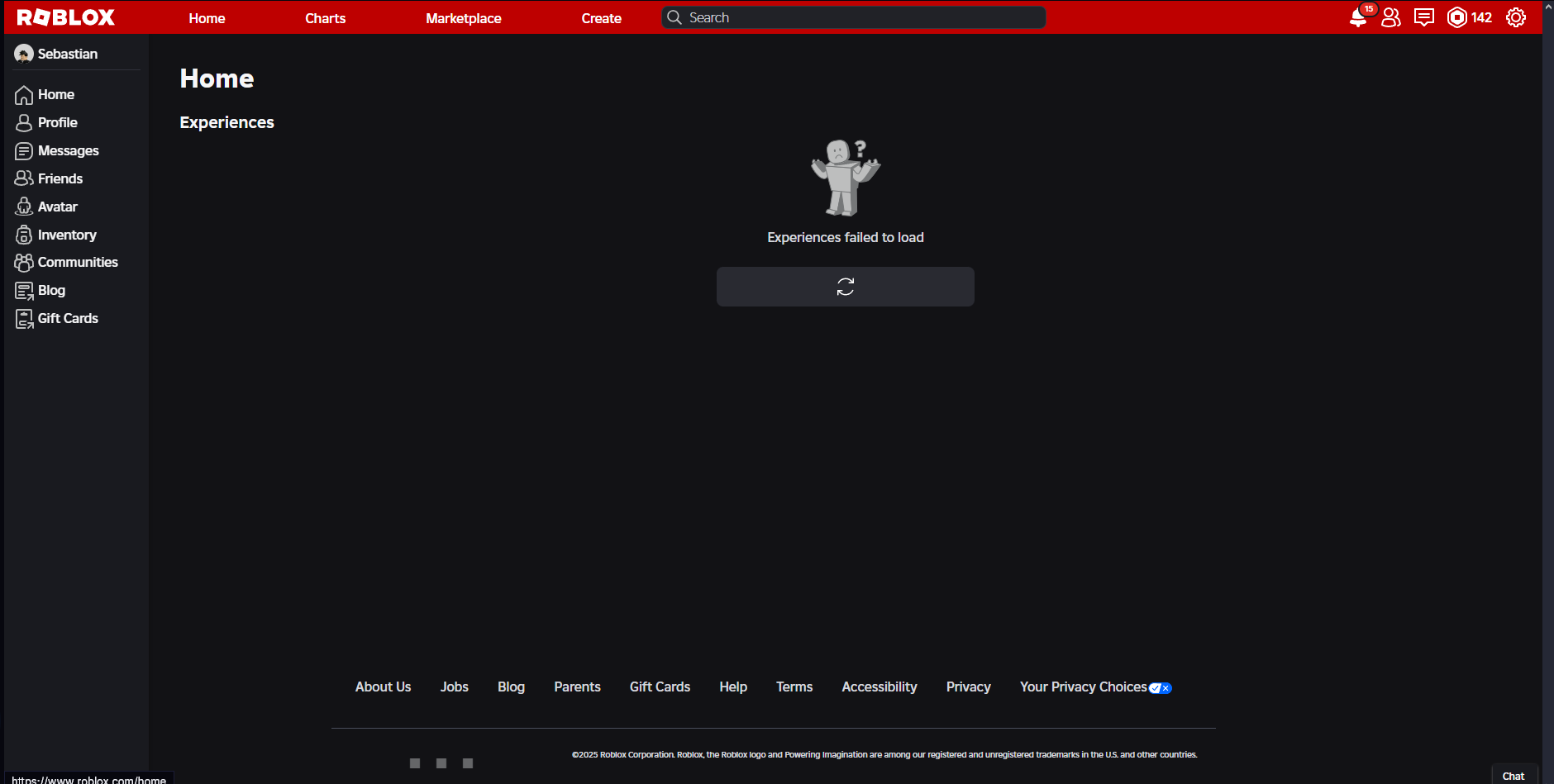Screen dimensions: 1554x784
Task: Click the Search input field
Action: [860, 17]
